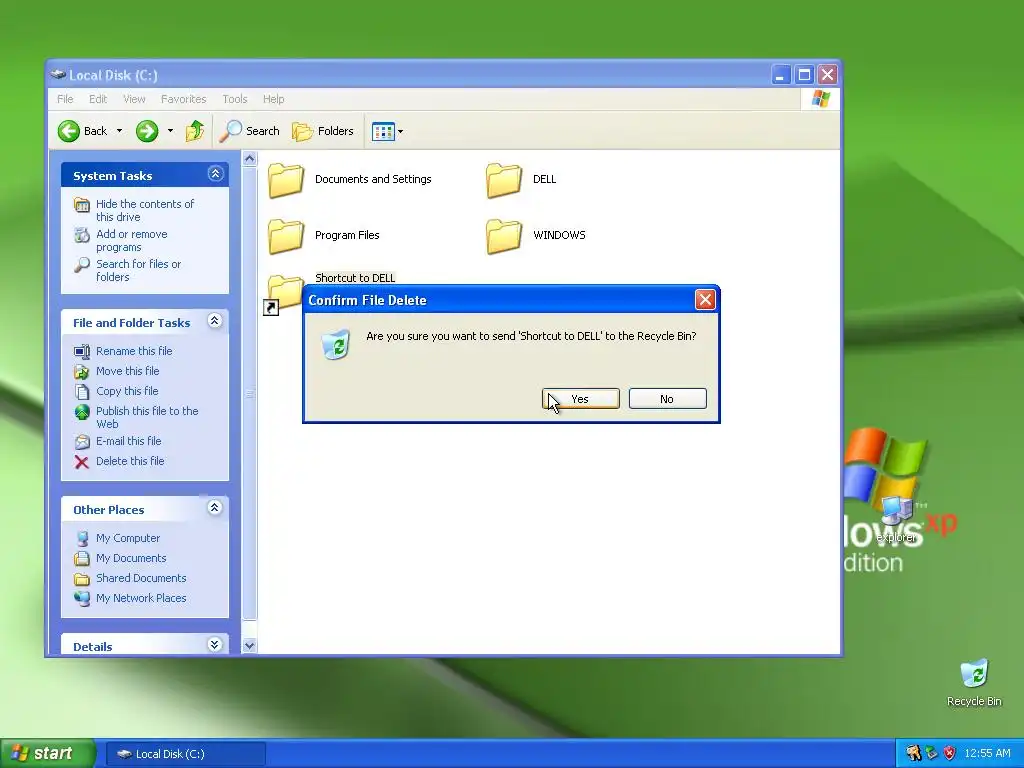Open the Tools menu
This screenshot has height=768, width=1024.
pyautogui.click(x=234, y=99)
